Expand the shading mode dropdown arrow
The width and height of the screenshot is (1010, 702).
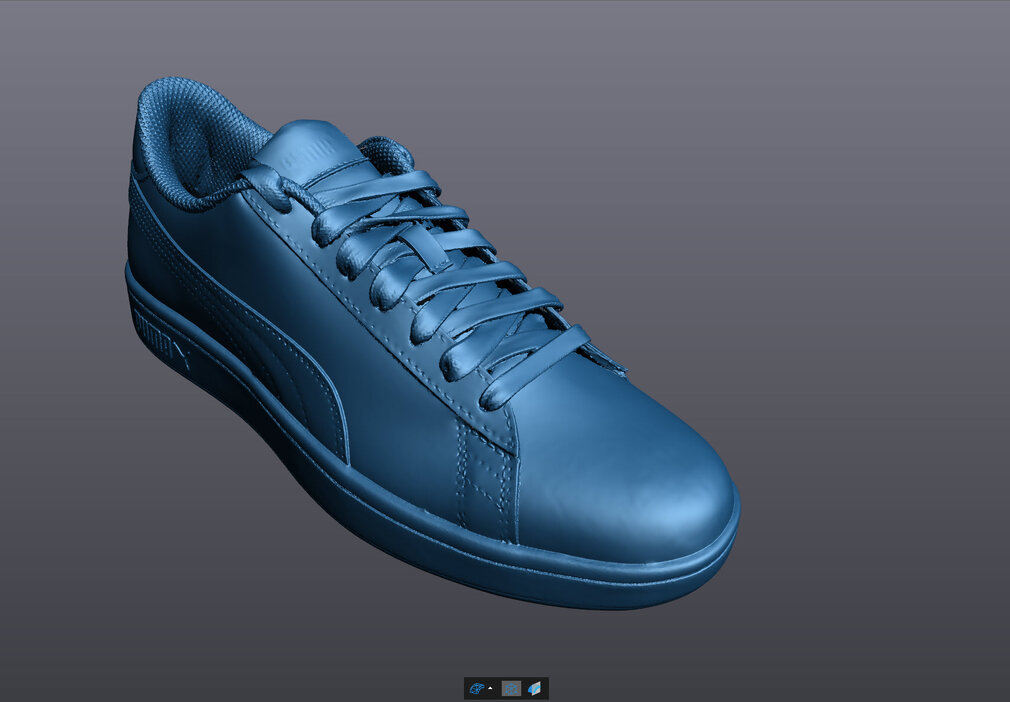(490, 689)
